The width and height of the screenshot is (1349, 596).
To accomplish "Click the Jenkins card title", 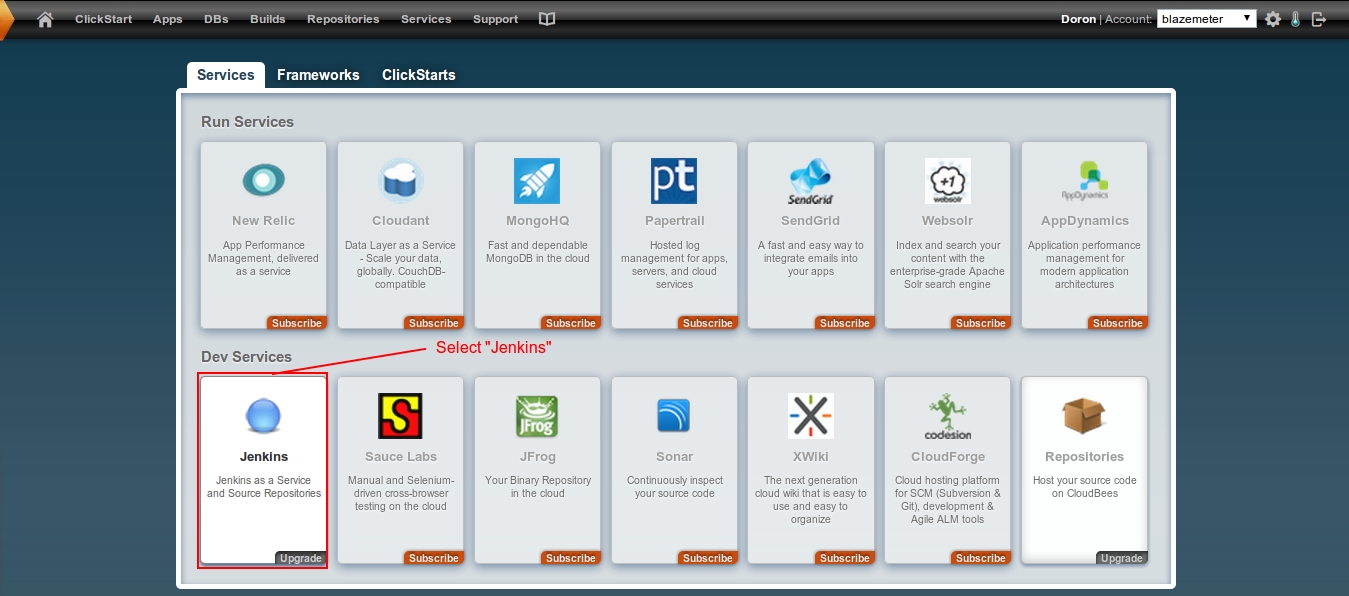I will point(264,456).
